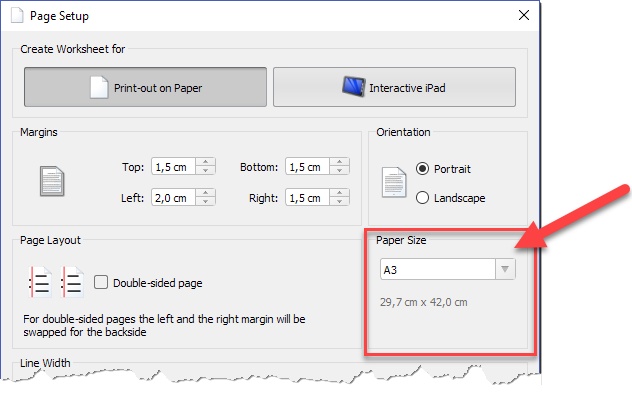The image size is (632, 398).
Task: Click the Double-sided page label text
Action: point(158,283)
